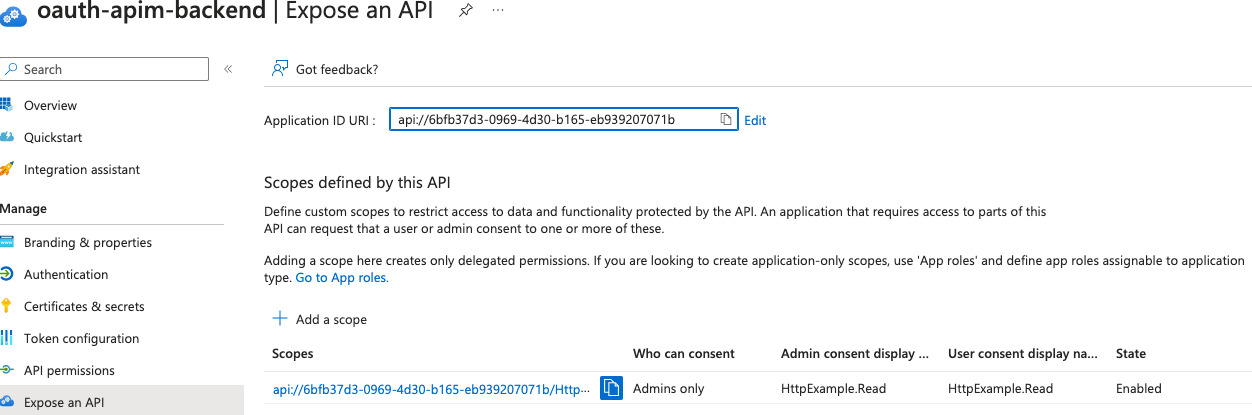
Task: Select Expose an API menu item
Action: pos(64,403)
